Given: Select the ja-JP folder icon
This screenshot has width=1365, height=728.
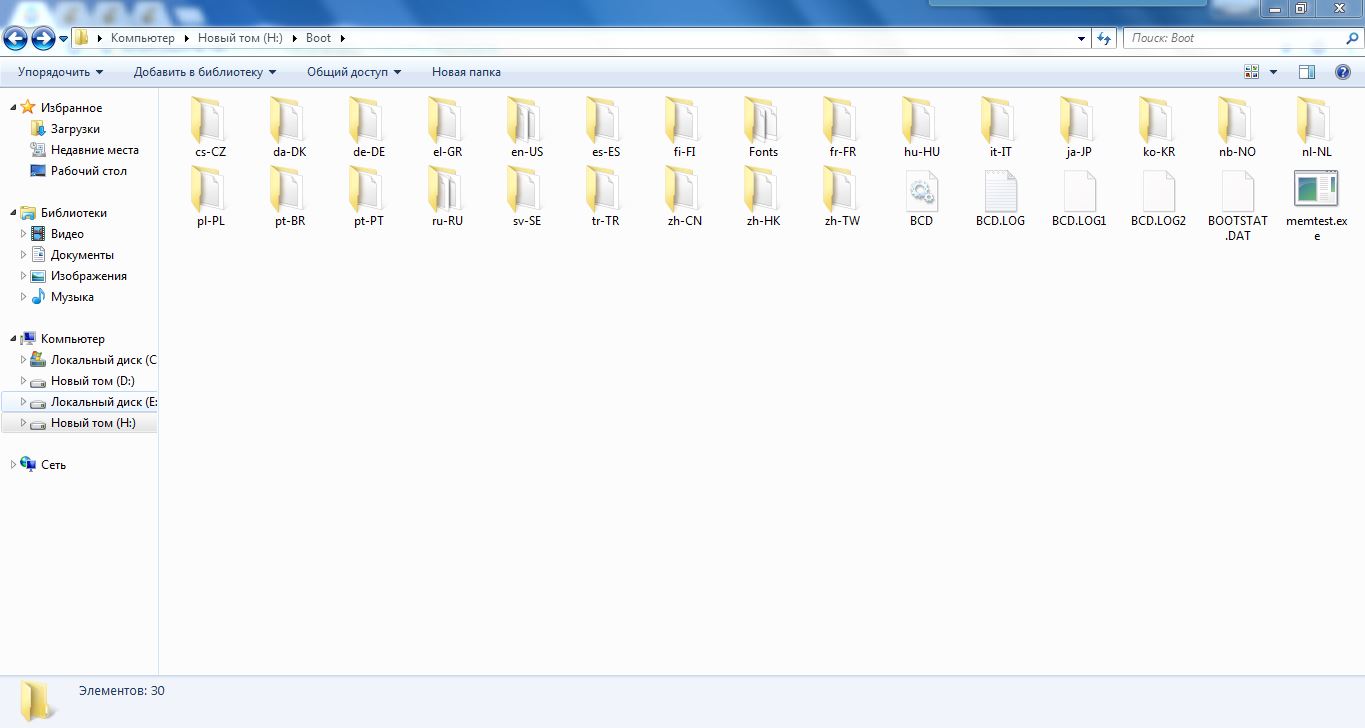Looking at the screenshot, I should point(1079,121).
